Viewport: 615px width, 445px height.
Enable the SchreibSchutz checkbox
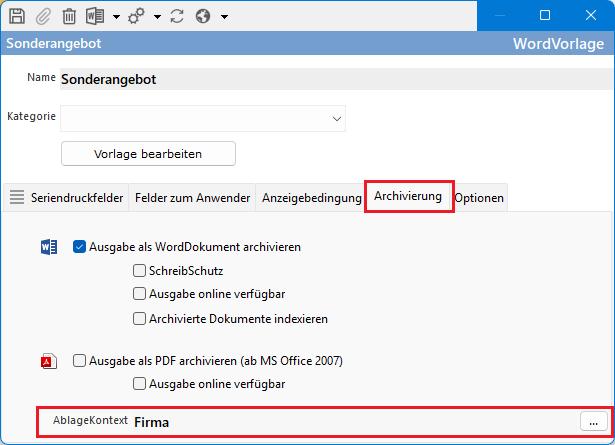pos(140,271)
